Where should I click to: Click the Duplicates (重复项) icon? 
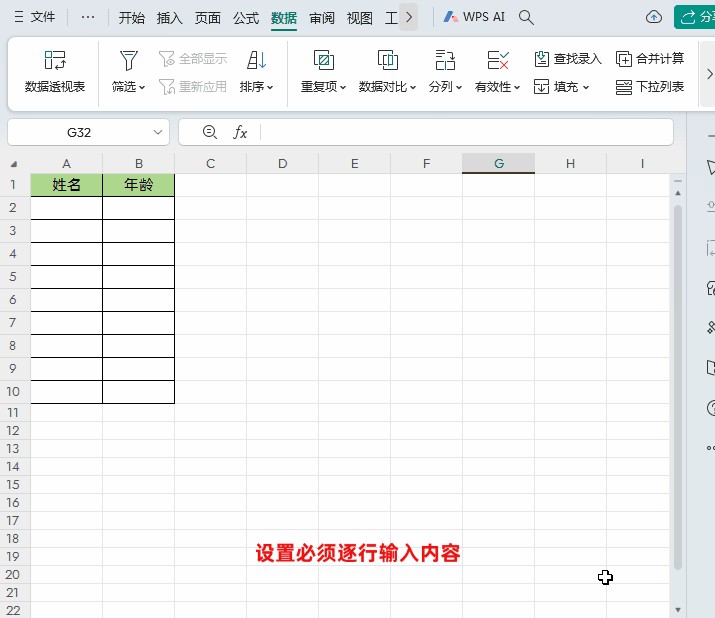323,61
